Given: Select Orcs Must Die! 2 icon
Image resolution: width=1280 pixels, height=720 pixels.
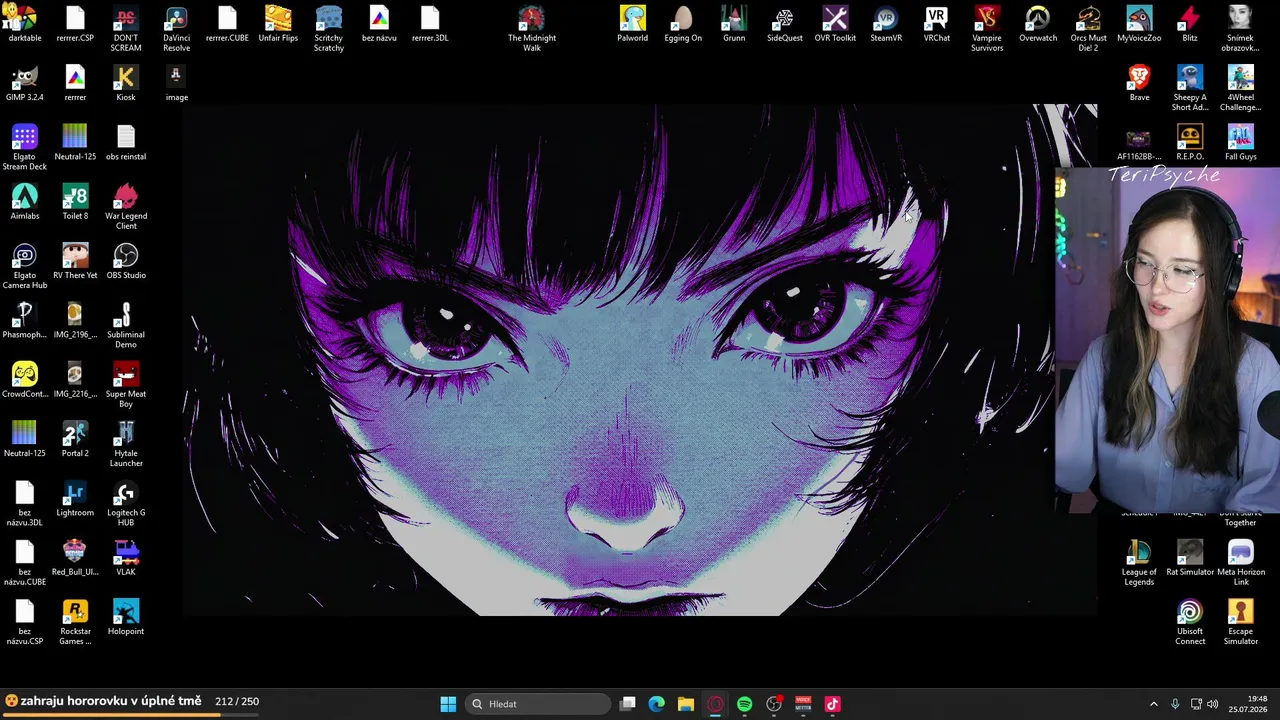Looking at the screenshot, I should [x=1089, y=29].
